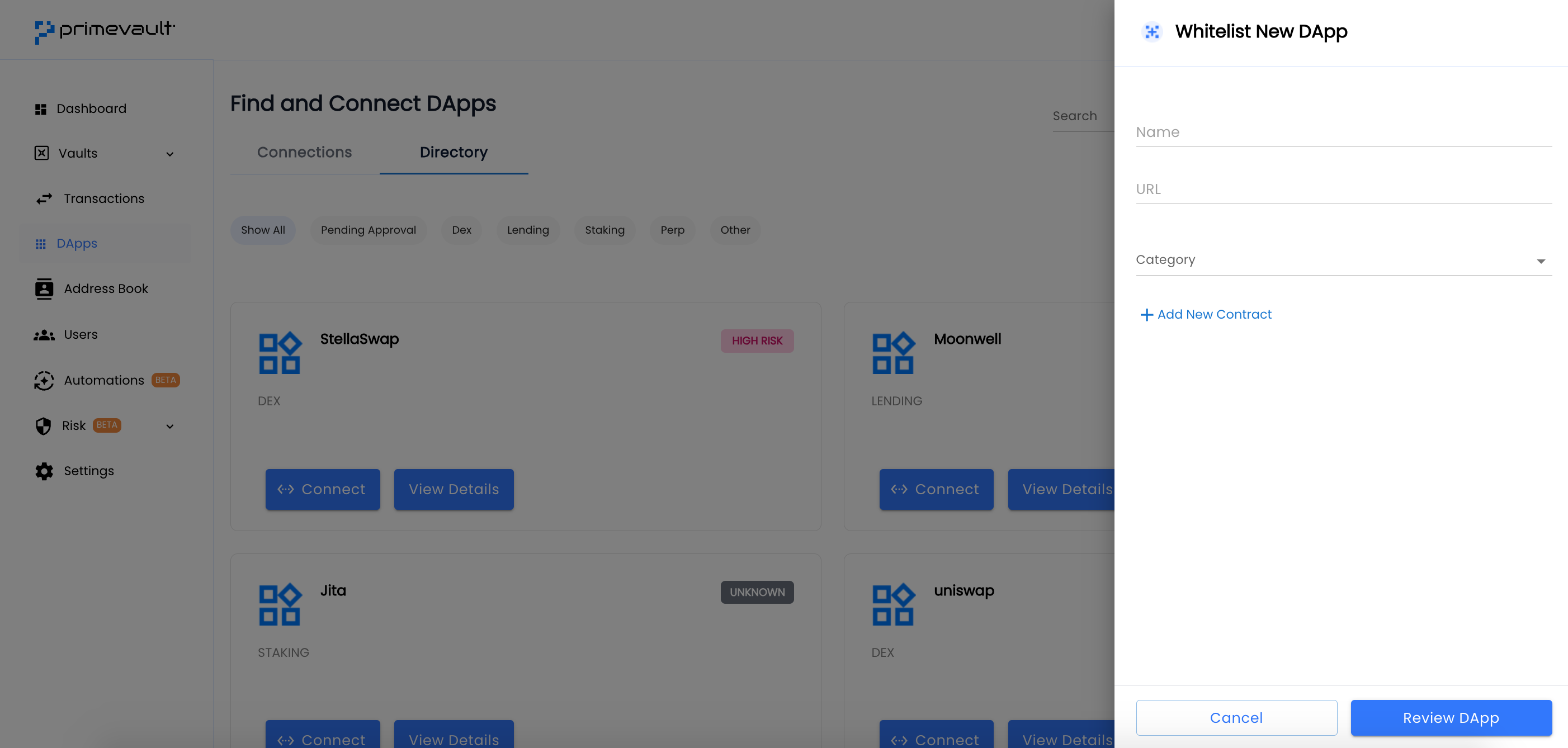Click the Transactions arrows icon
The image size is (1568, 748).
44,198
